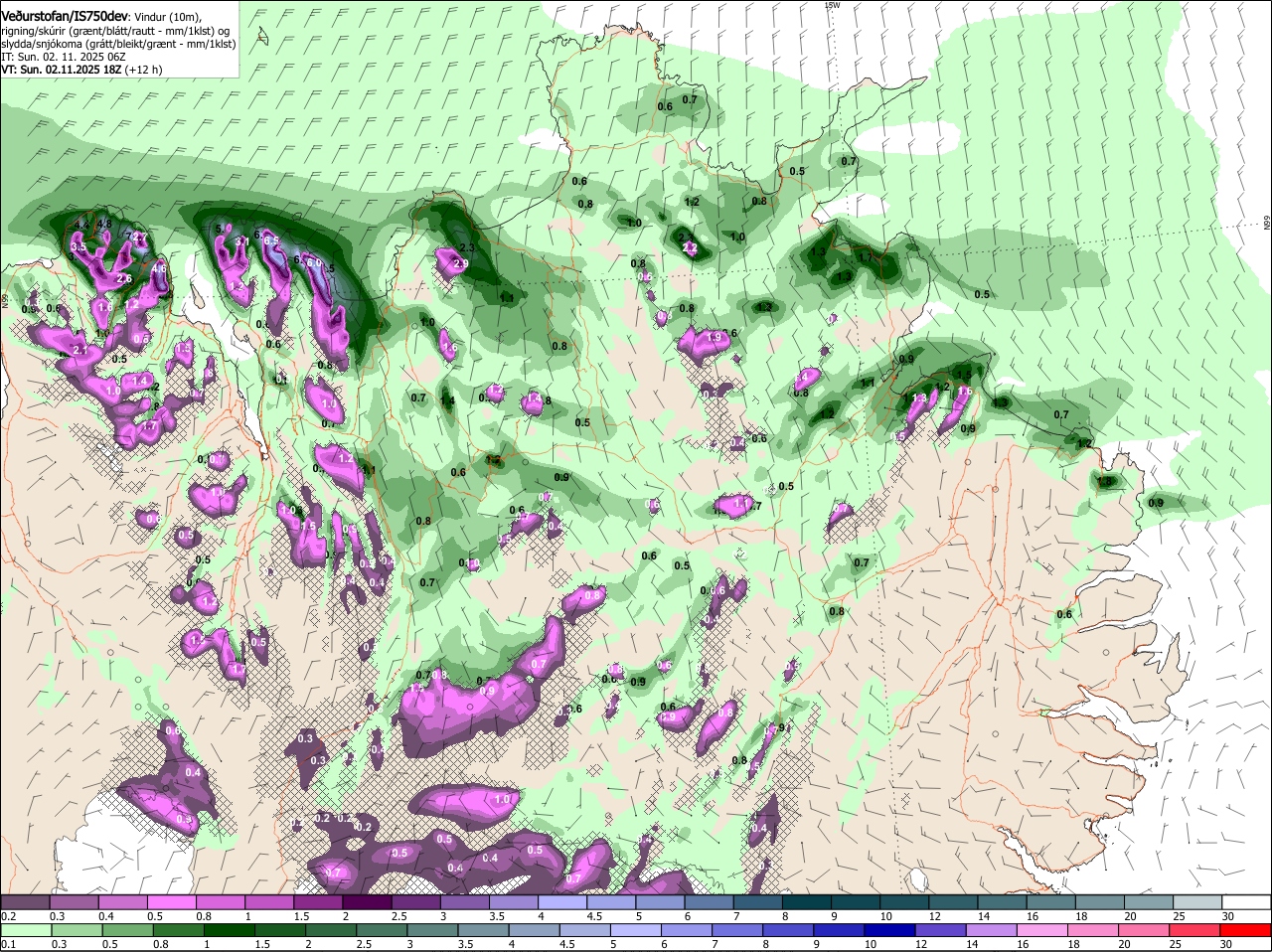Click the snow scale swatch between 0.2 and 0.3
The height and width of the screenshot is (952, 1272).
(25, 902)
